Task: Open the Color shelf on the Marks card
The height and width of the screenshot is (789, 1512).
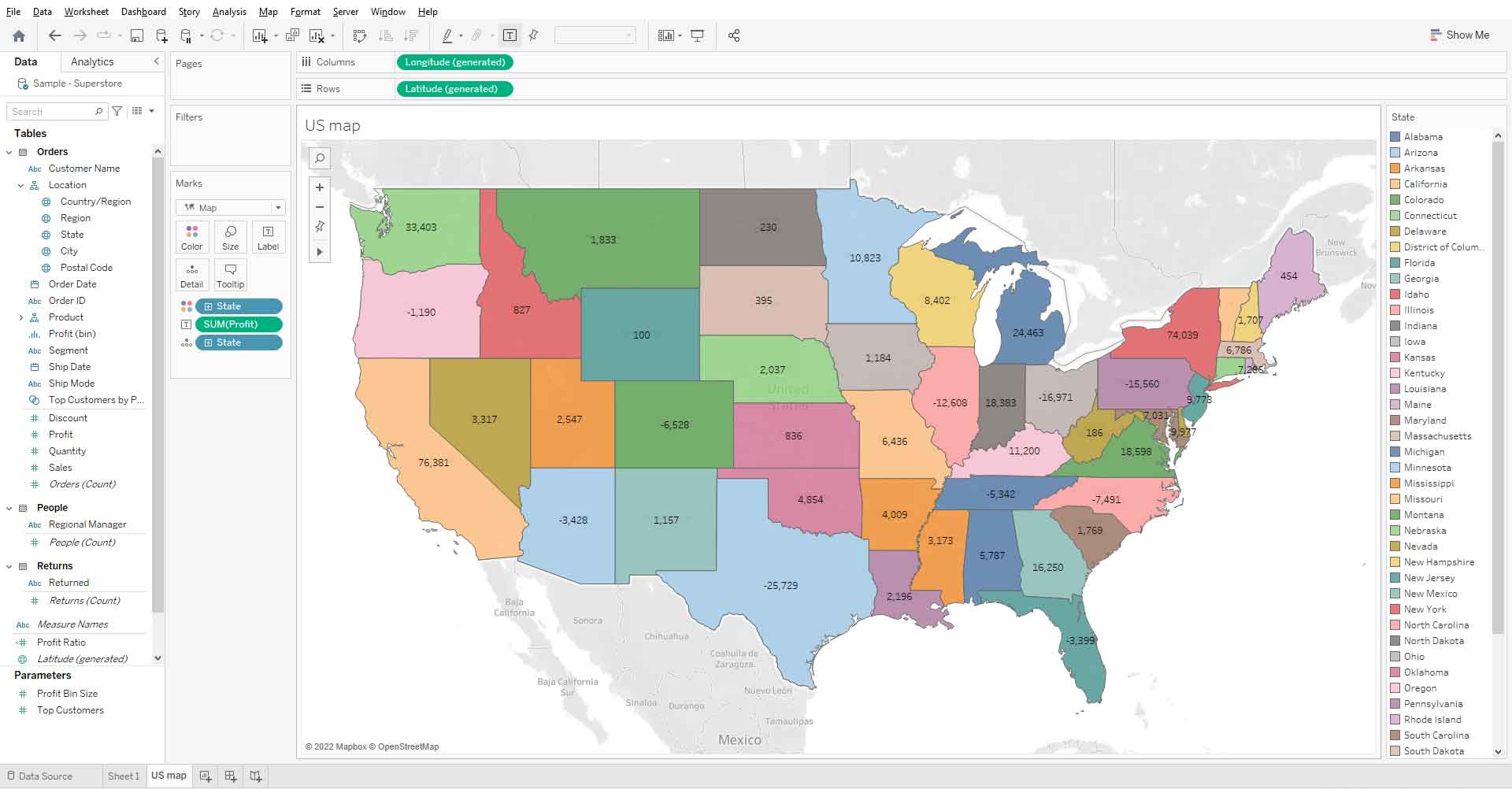Action: pos(191,236)
